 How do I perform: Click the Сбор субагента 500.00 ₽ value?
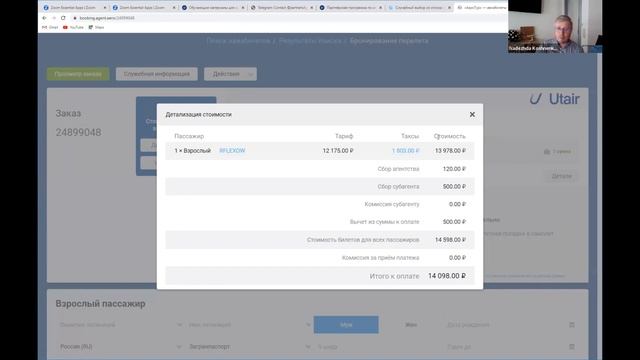pyautogui.click(x=454, y=187)
